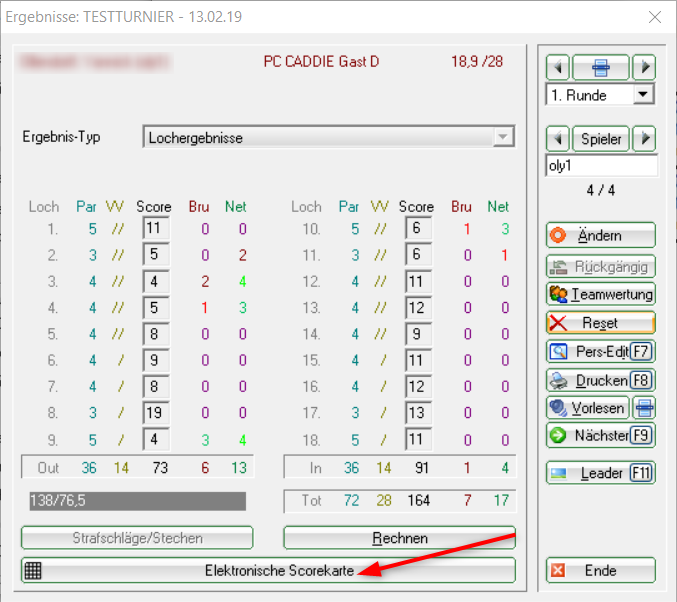Click the score field for hole 13
The height and width of the screenshot is (602, 677).
click(x=418, y=307)
